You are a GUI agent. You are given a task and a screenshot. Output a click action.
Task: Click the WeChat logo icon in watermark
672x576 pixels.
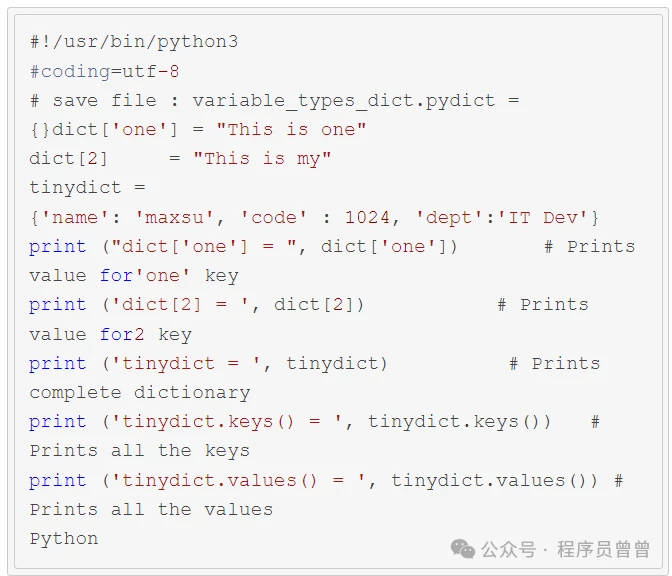pos(463,549)
